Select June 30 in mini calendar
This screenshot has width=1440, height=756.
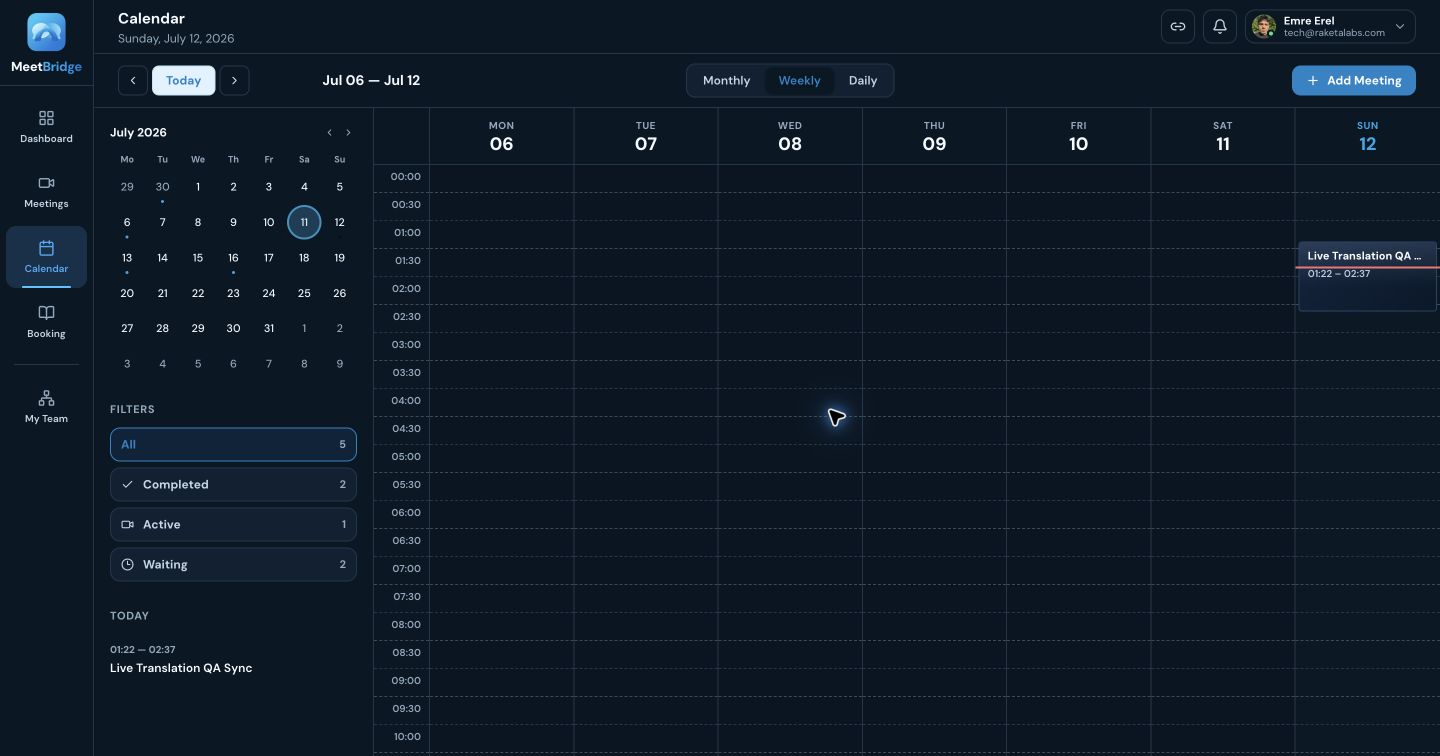click(x=162, y=186)
